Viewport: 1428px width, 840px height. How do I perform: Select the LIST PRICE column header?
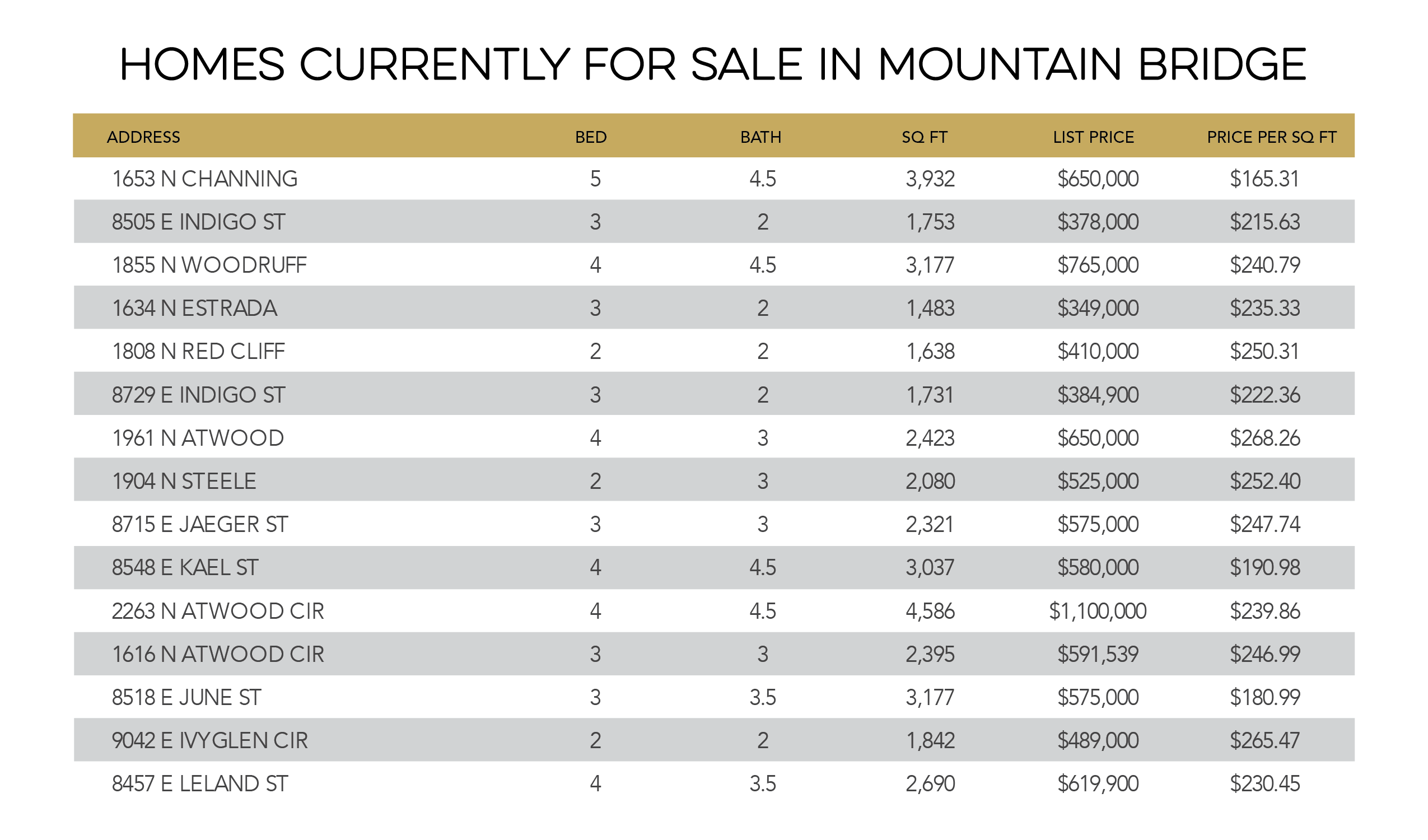pos(1093,137)
